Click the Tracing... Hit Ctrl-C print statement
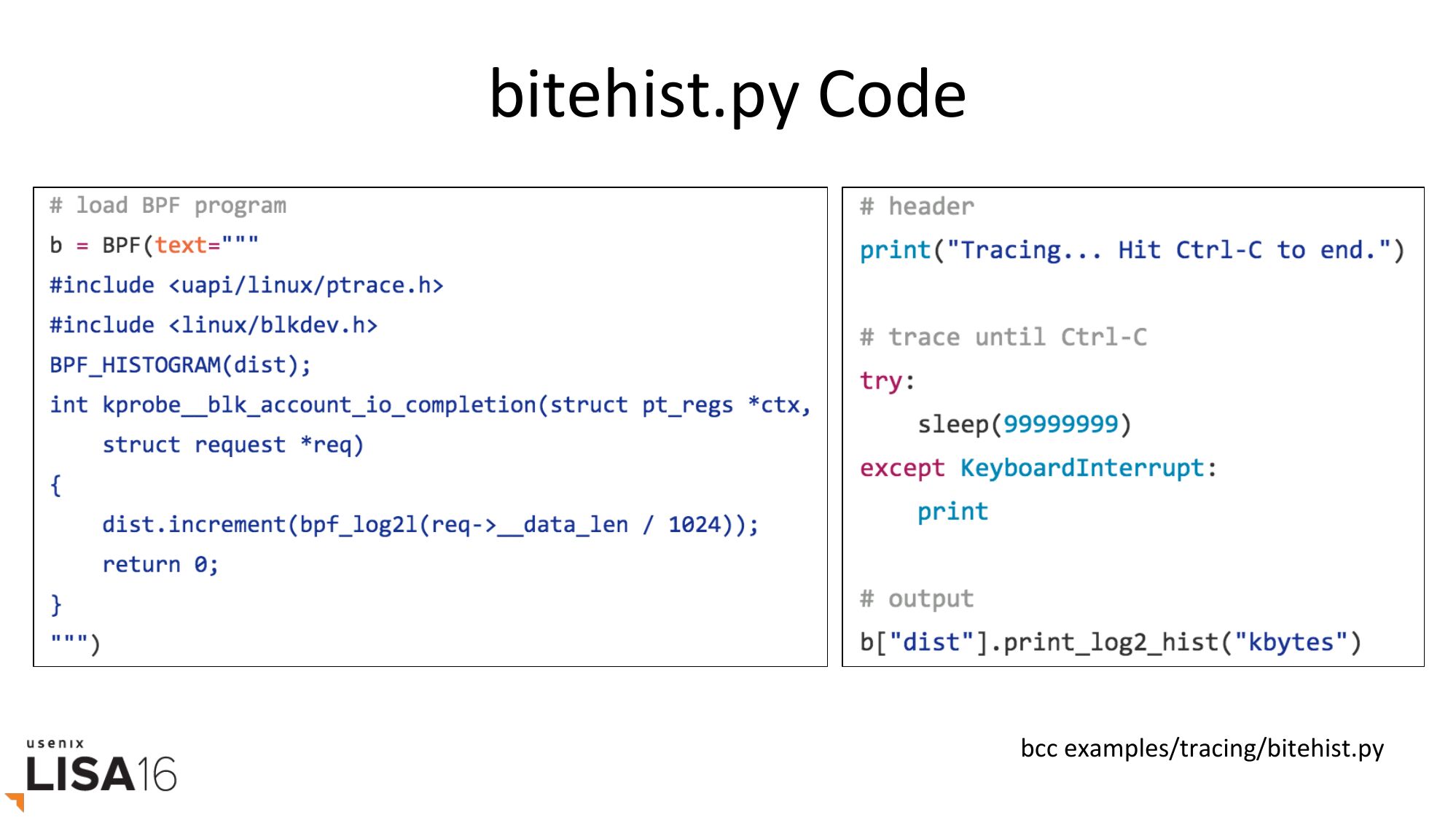Viewport: 1456px width, 820px height. [1131, 251]
